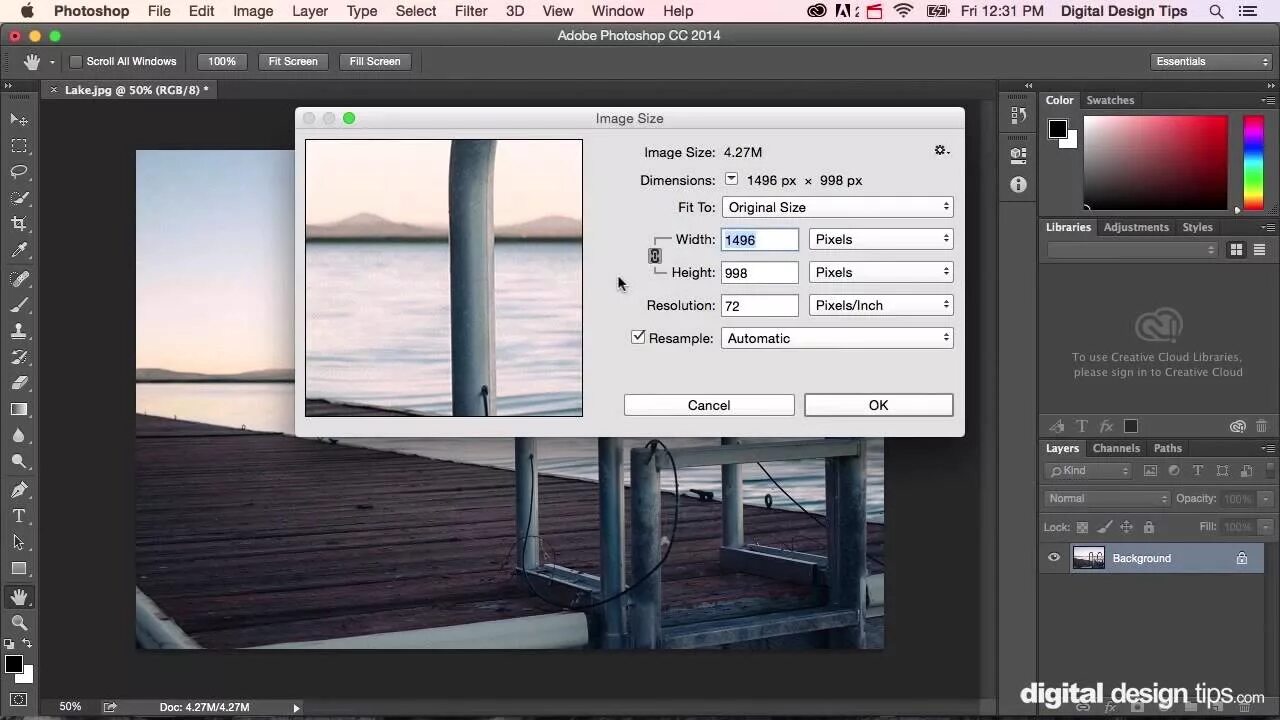Click Cancel in Image Size dialog
The image size is (1280, 720).
(x=709, y=405)
